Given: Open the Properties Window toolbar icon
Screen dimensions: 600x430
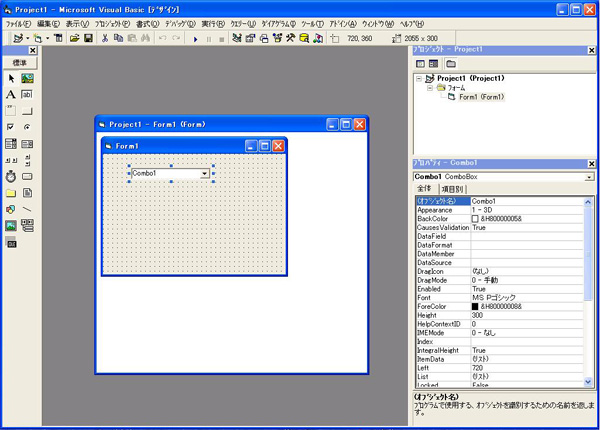Looking at the screenshot, I should [x=250, y=38].
